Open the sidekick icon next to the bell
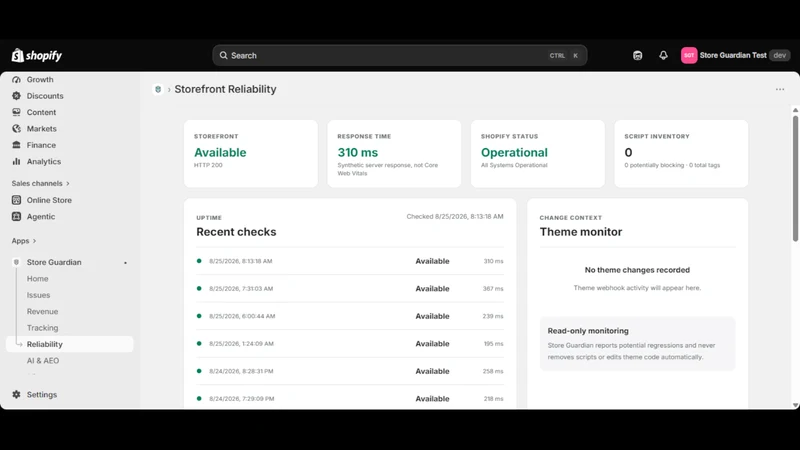Viewport: 800px width, 450px height. 637,55
